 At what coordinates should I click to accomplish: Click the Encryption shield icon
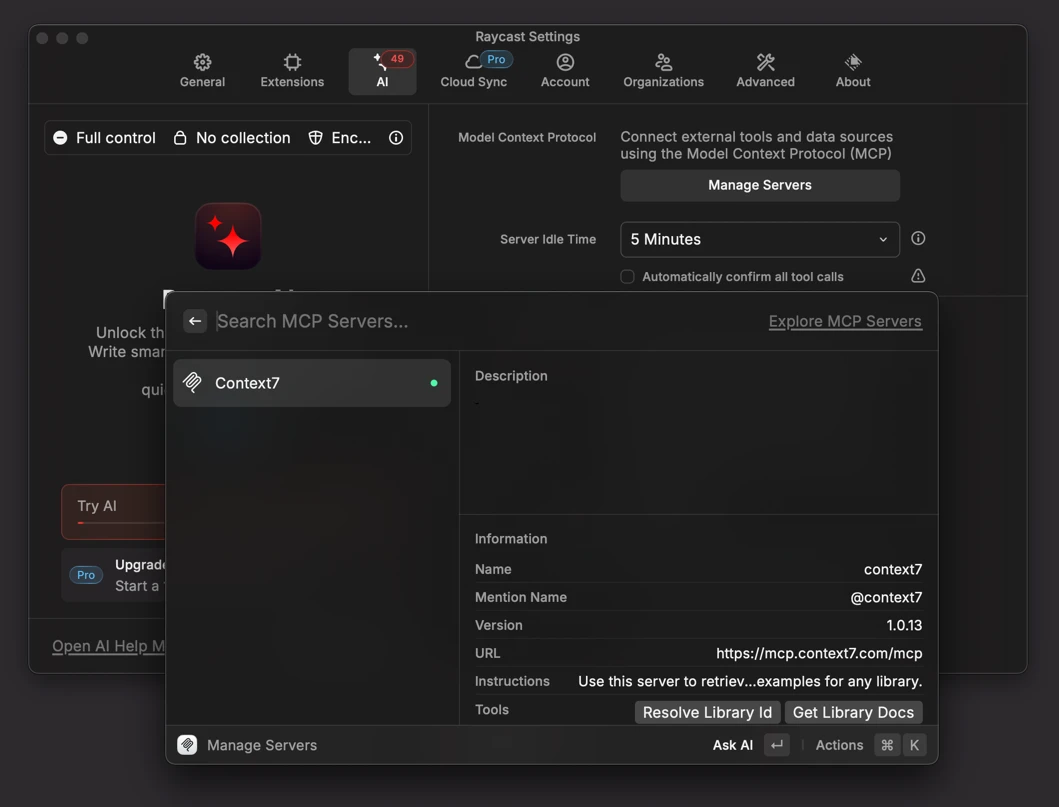(316, 138)
